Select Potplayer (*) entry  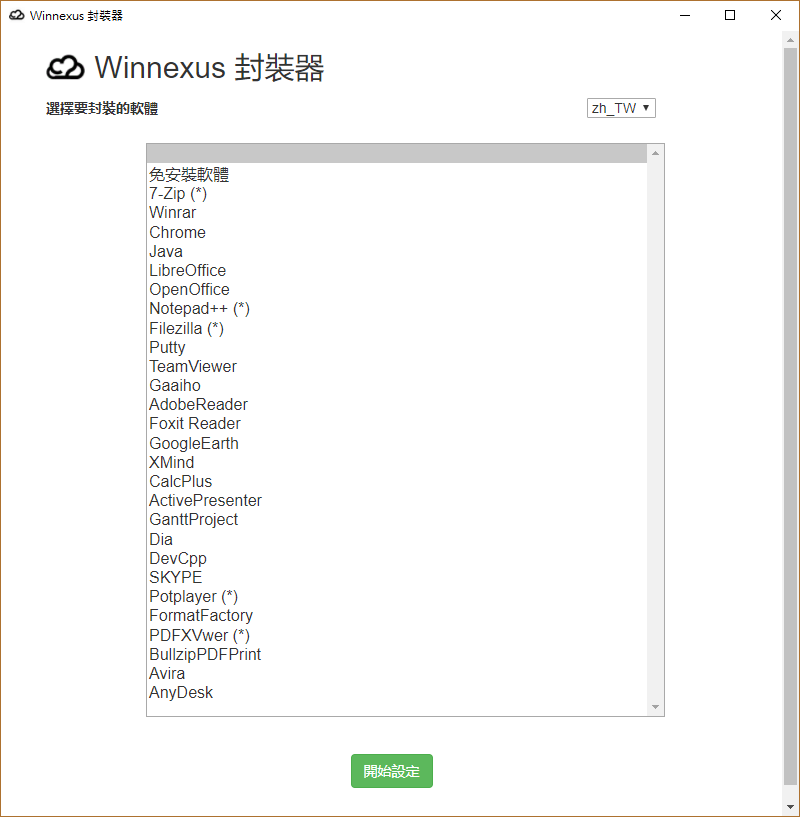click(x=397, y=597)
